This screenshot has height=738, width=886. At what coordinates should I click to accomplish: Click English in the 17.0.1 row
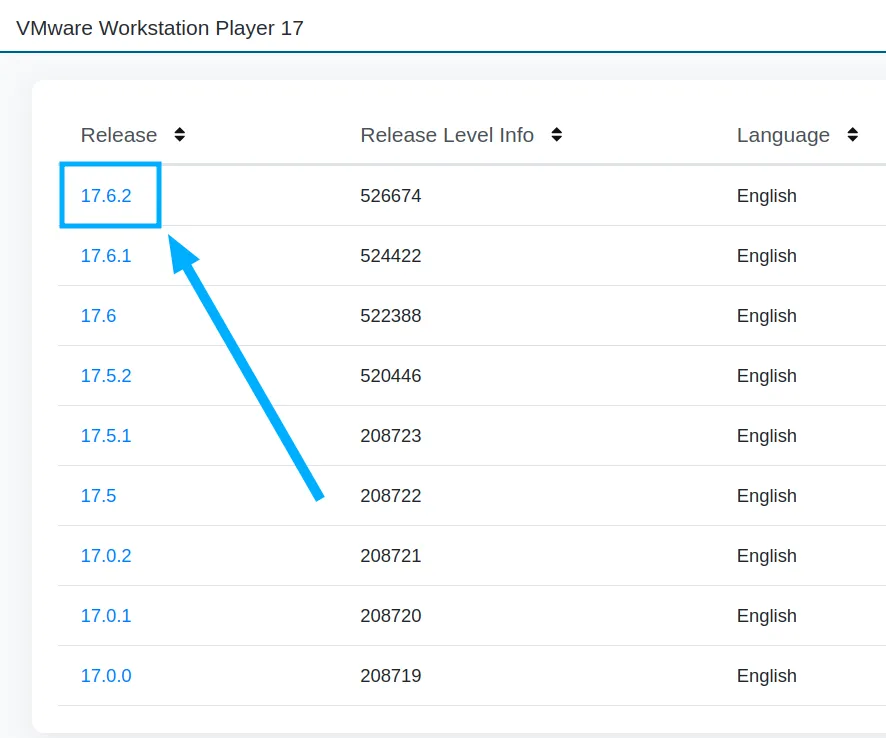click(767, 616)
